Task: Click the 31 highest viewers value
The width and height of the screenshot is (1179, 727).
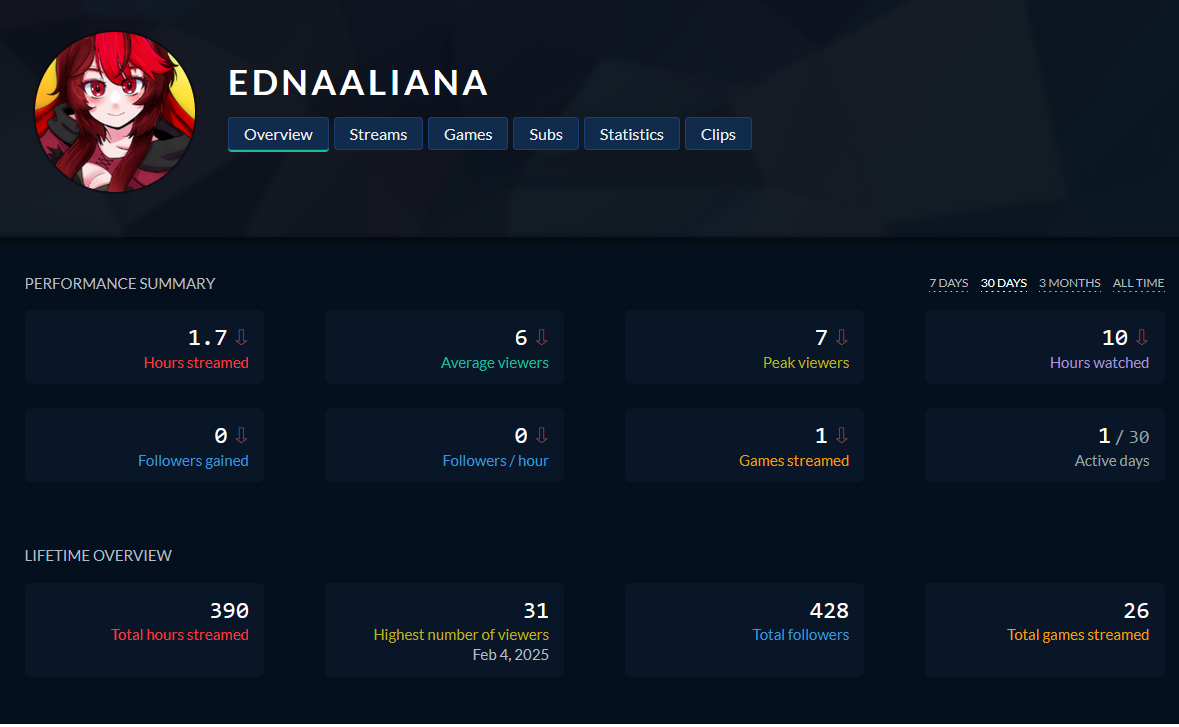Action: pyautogui.click(x=536, y=610)
